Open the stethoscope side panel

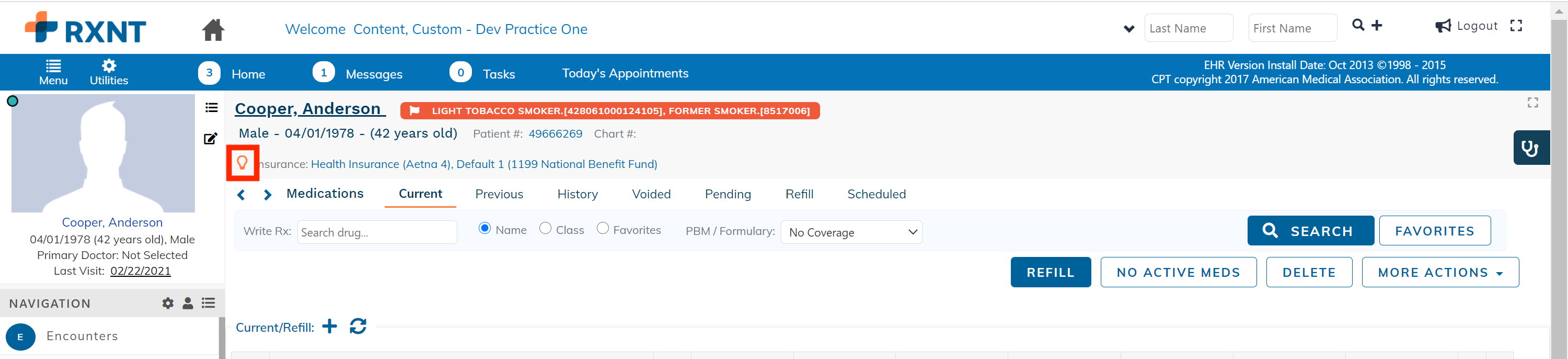1530,148
